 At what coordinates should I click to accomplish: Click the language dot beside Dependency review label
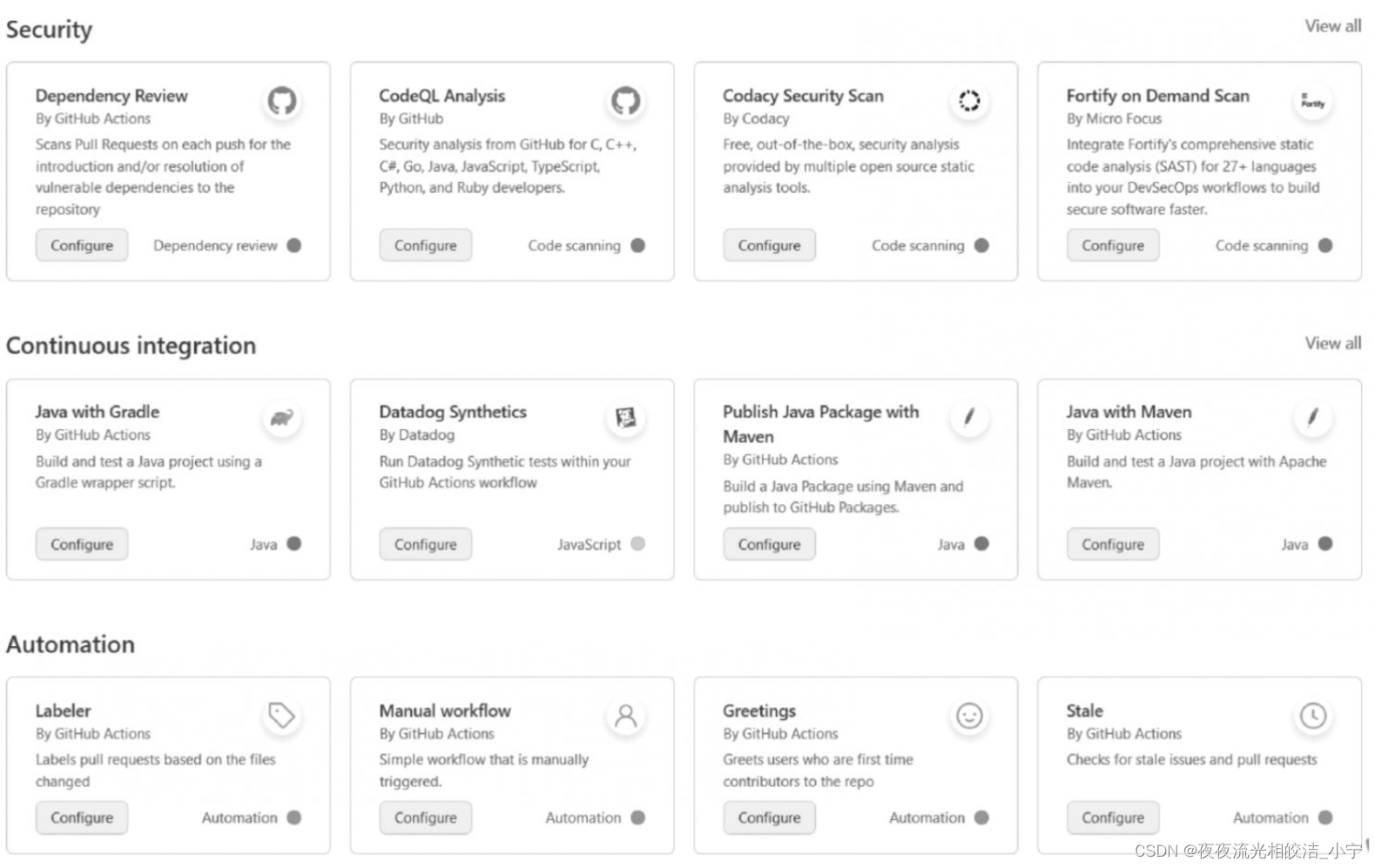[x=294, y=246]
